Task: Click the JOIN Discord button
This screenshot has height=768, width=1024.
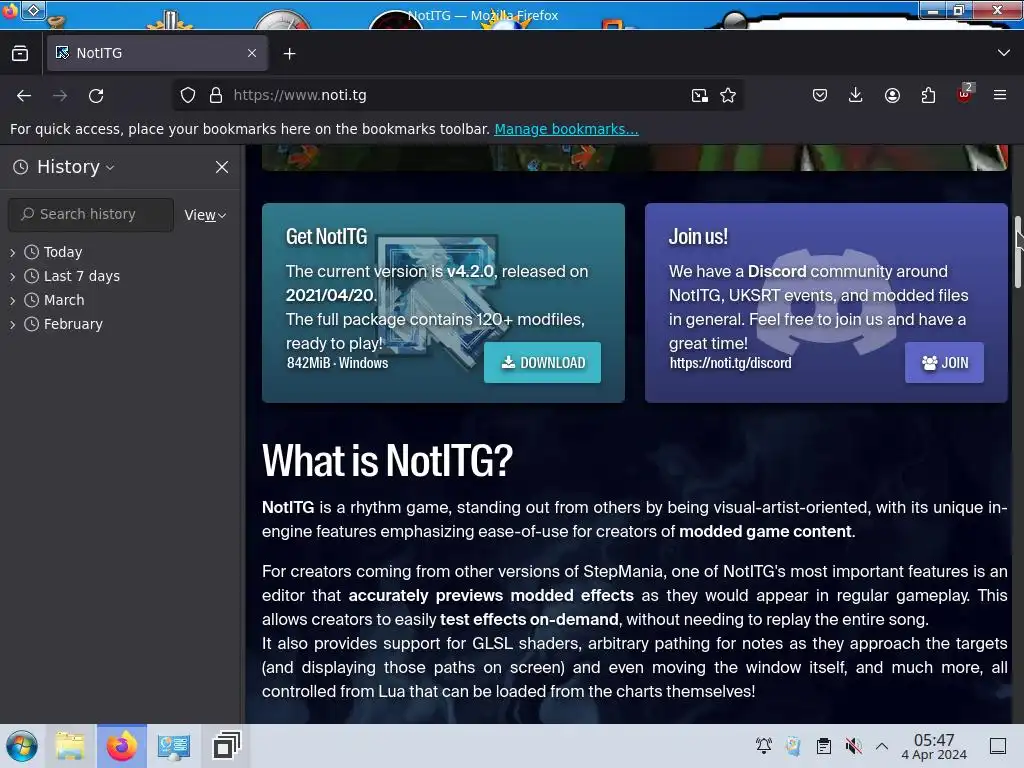Action: pyautogui.click(x=944, y=362)
